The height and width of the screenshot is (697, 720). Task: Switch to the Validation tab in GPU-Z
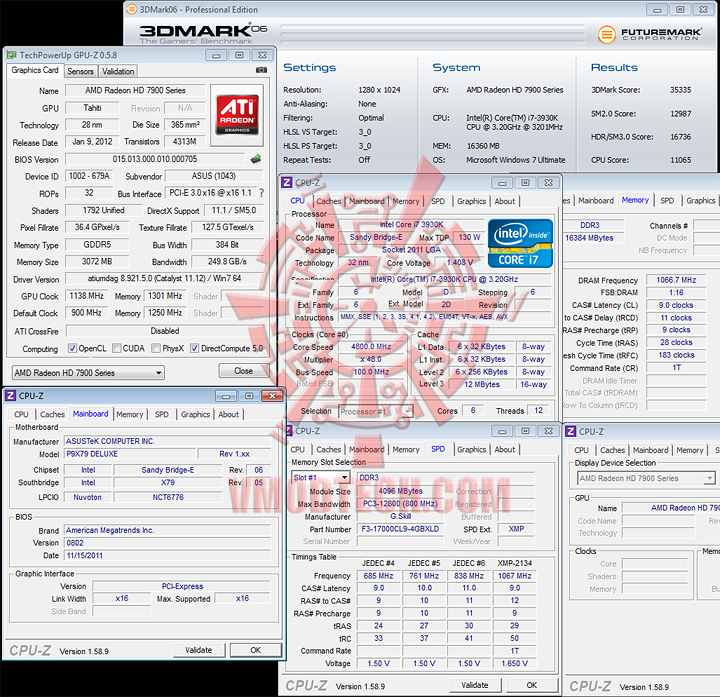118,71
